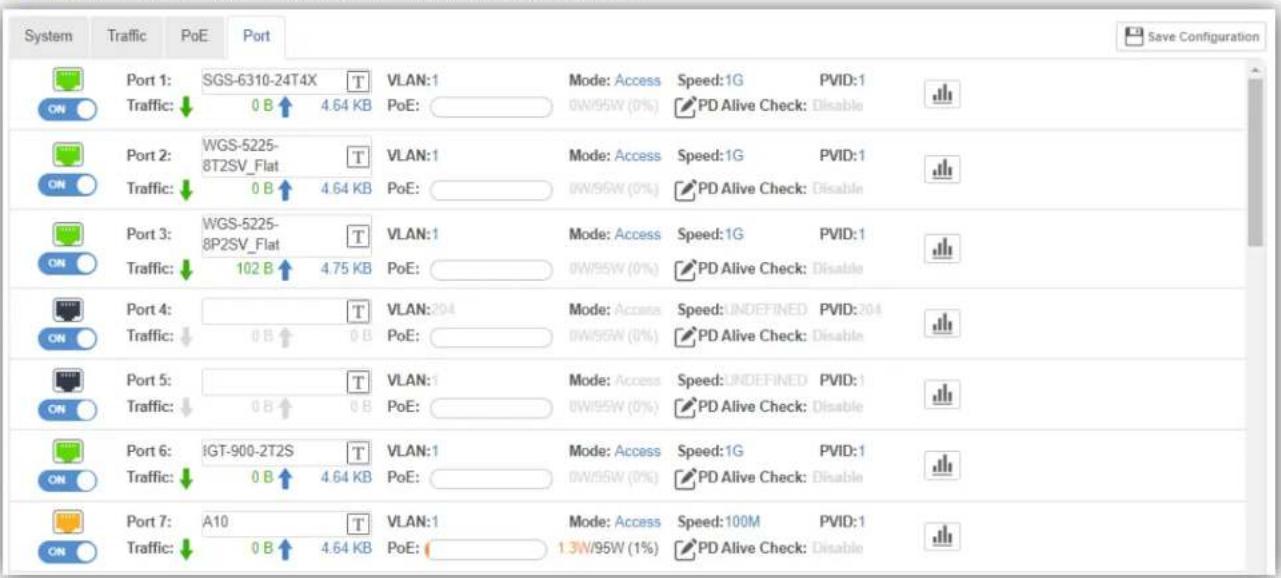The image size is (1281, 578).
Task: Edit PD Alive Check pencil icon for Port 5
Action: tap(685, 407)
